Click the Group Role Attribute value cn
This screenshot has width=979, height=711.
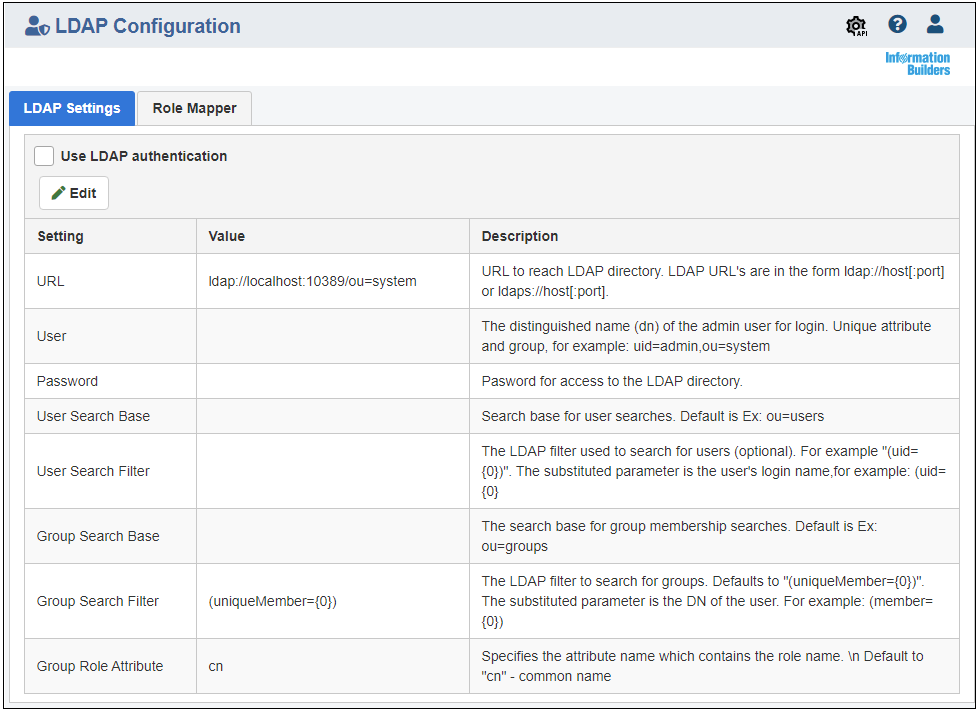[x=215, y=666]
